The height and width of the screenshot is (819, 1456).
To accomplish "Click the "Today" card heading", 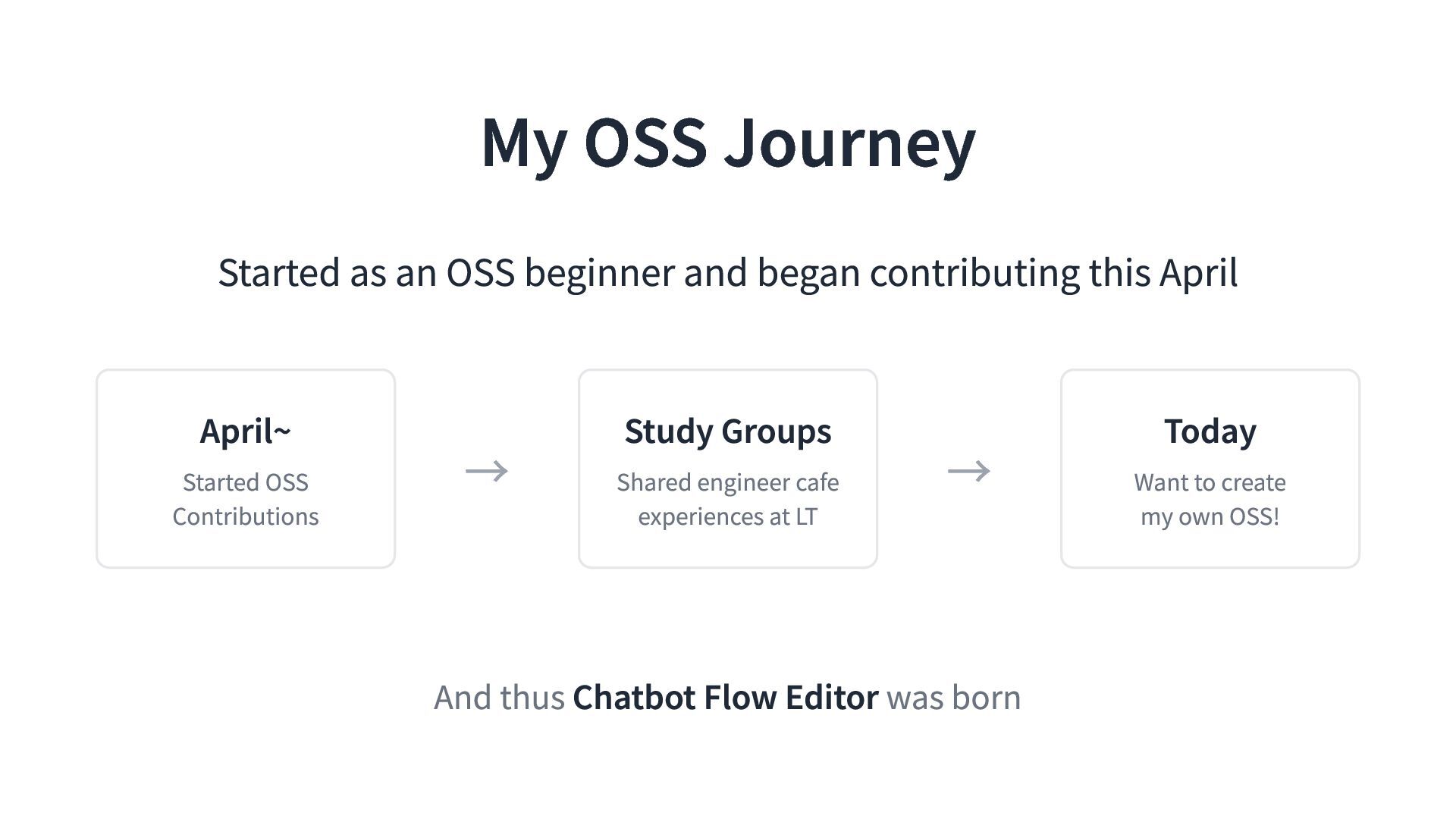I will pyautogui.click(x=1210, y=431).
